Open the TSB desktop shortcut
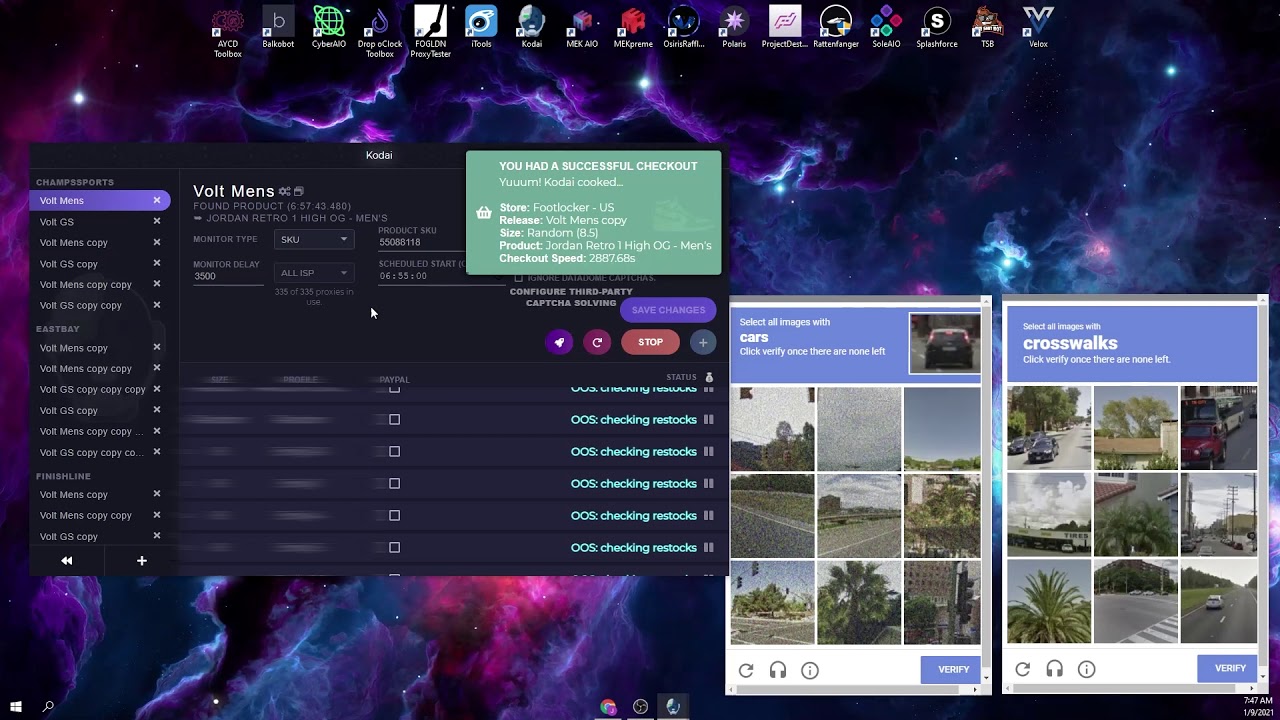Screen dimensions: 1280x720 [988, 28]
